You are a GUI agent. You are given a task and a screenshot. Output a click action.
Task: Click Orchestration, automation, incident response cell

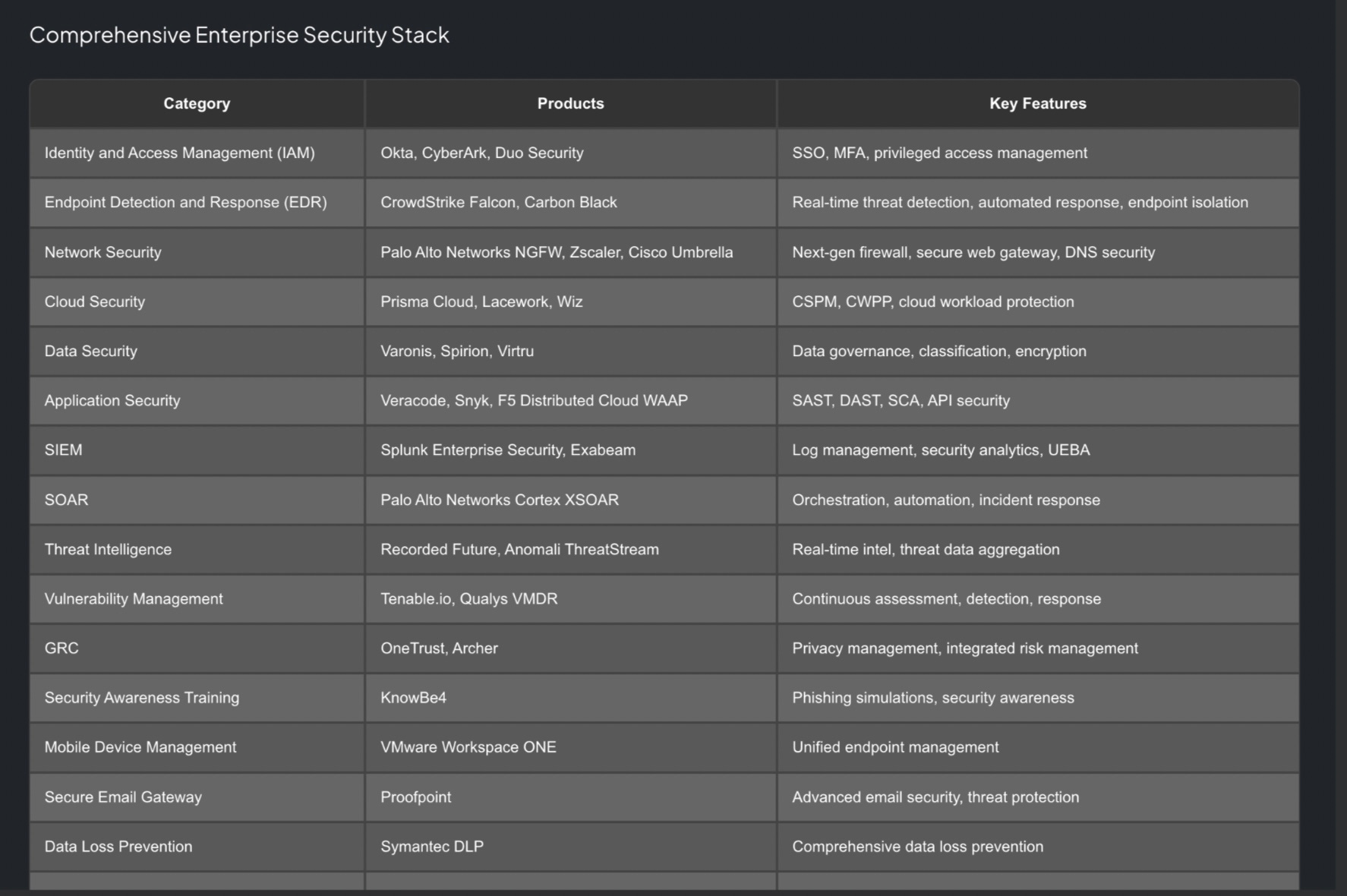[1038, 500]
